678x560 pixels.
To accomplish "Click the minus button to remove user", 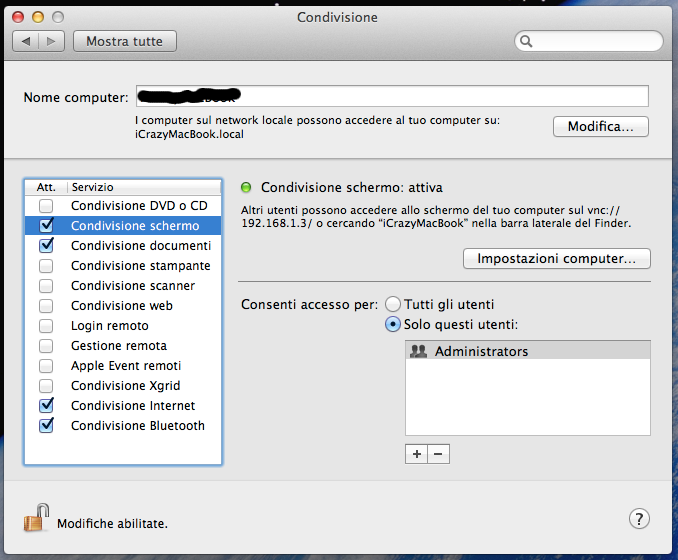I will coord(439,453).
